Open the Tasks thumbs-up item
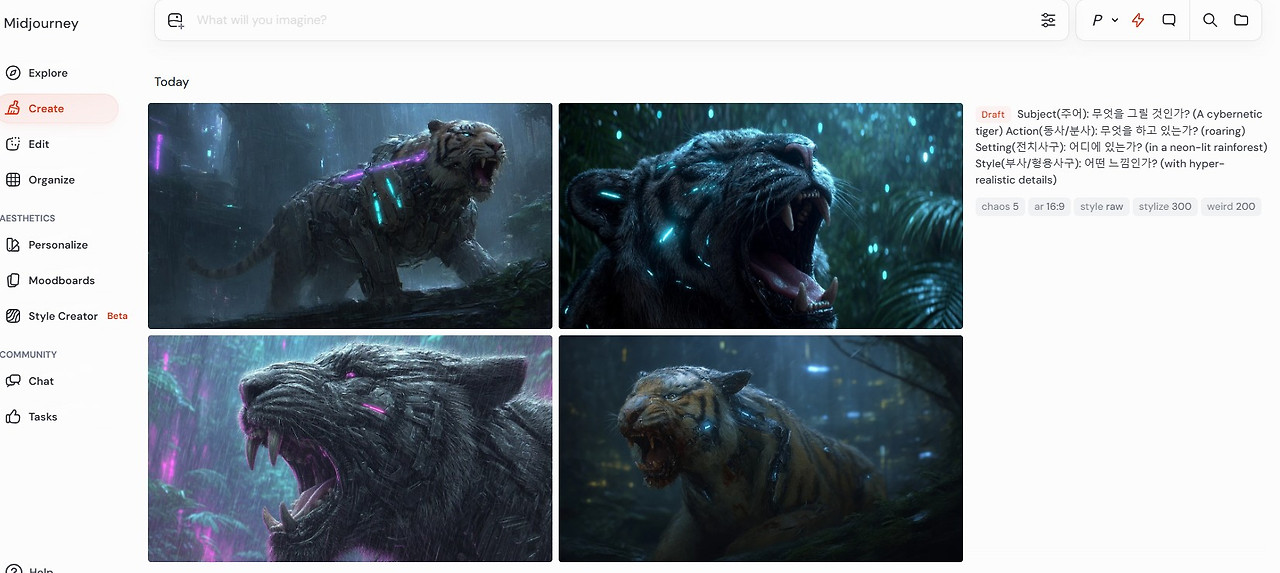Screen dimensions: 1280x573 (43, 417)
